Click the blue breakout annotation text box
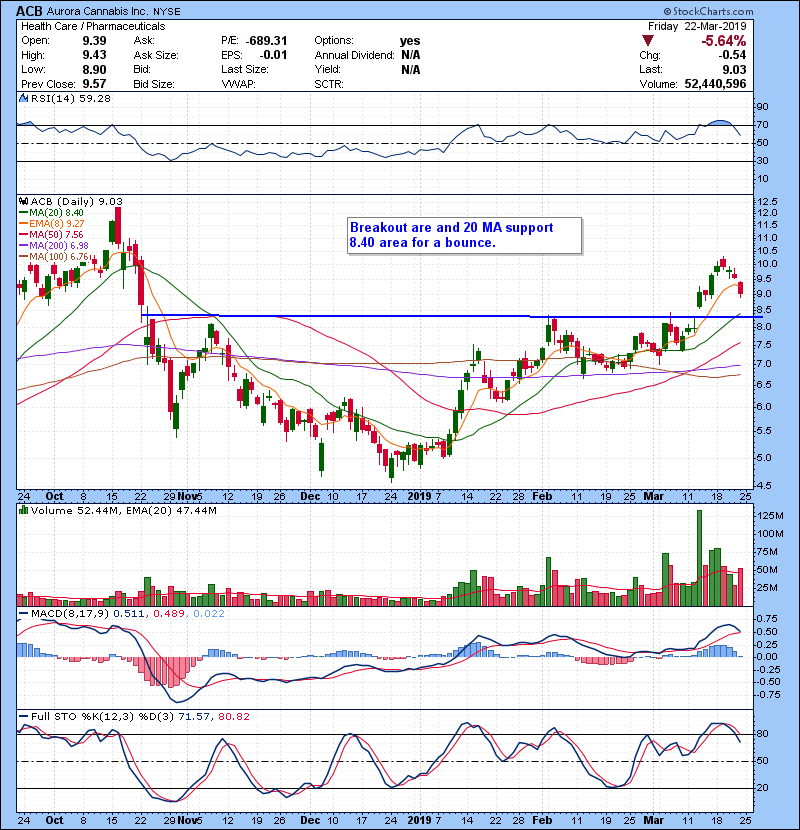This screenshot has height=830, width=800. pyautogui.click(x=464, y=236)
